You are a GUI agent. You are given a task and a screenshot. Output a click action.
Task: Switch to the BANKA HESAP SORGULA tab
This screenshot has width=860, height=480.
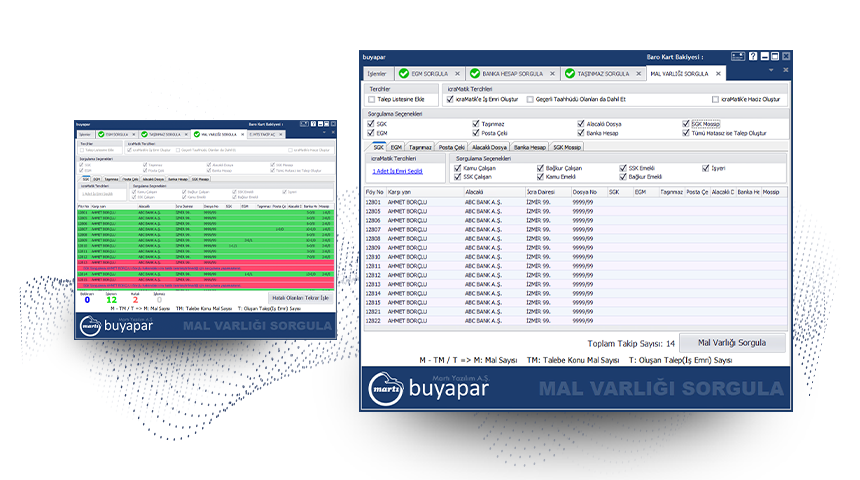tap(513, 74)
